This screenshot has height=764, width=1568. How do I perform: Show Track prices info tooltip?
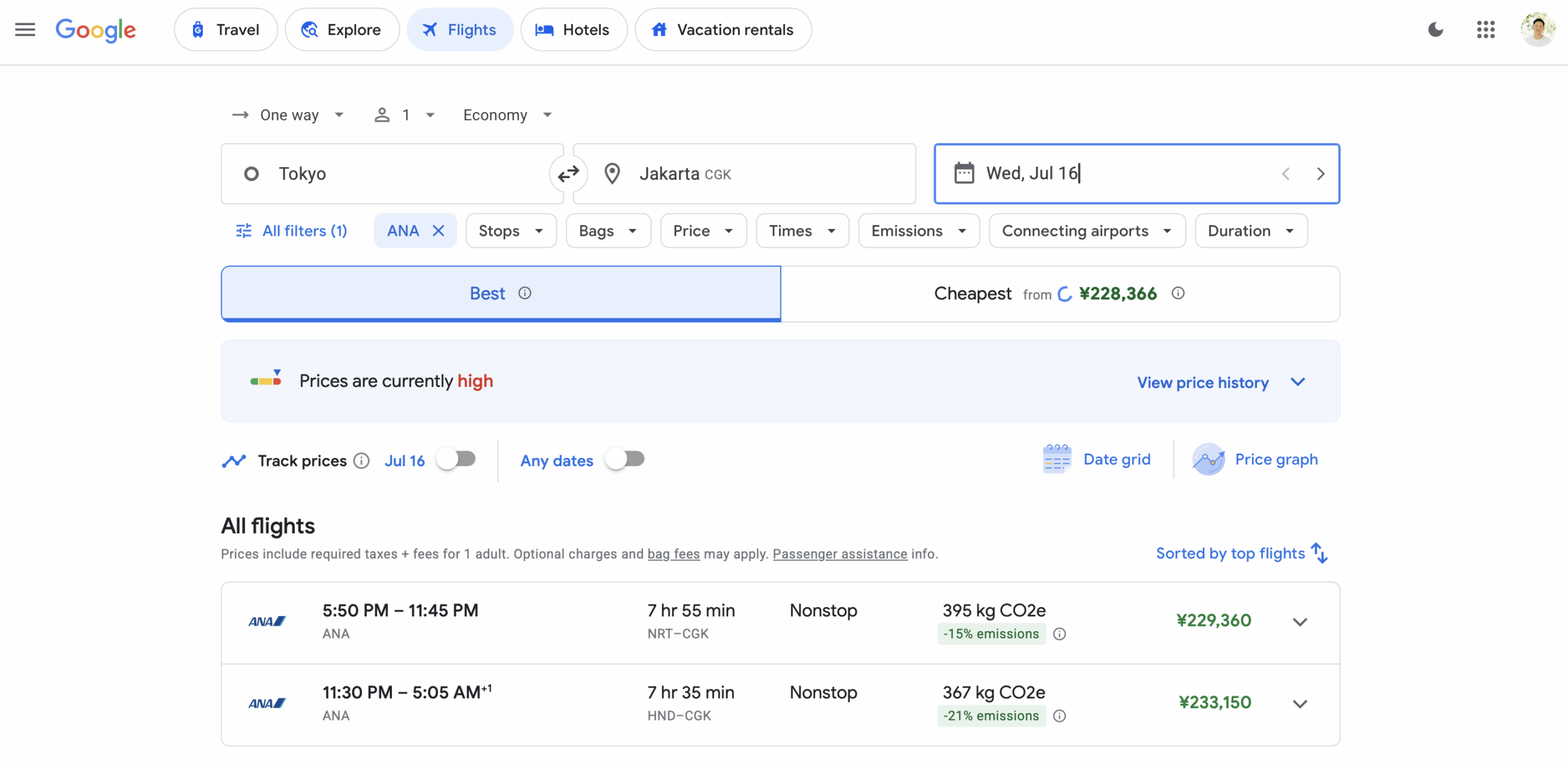point(361,460)
